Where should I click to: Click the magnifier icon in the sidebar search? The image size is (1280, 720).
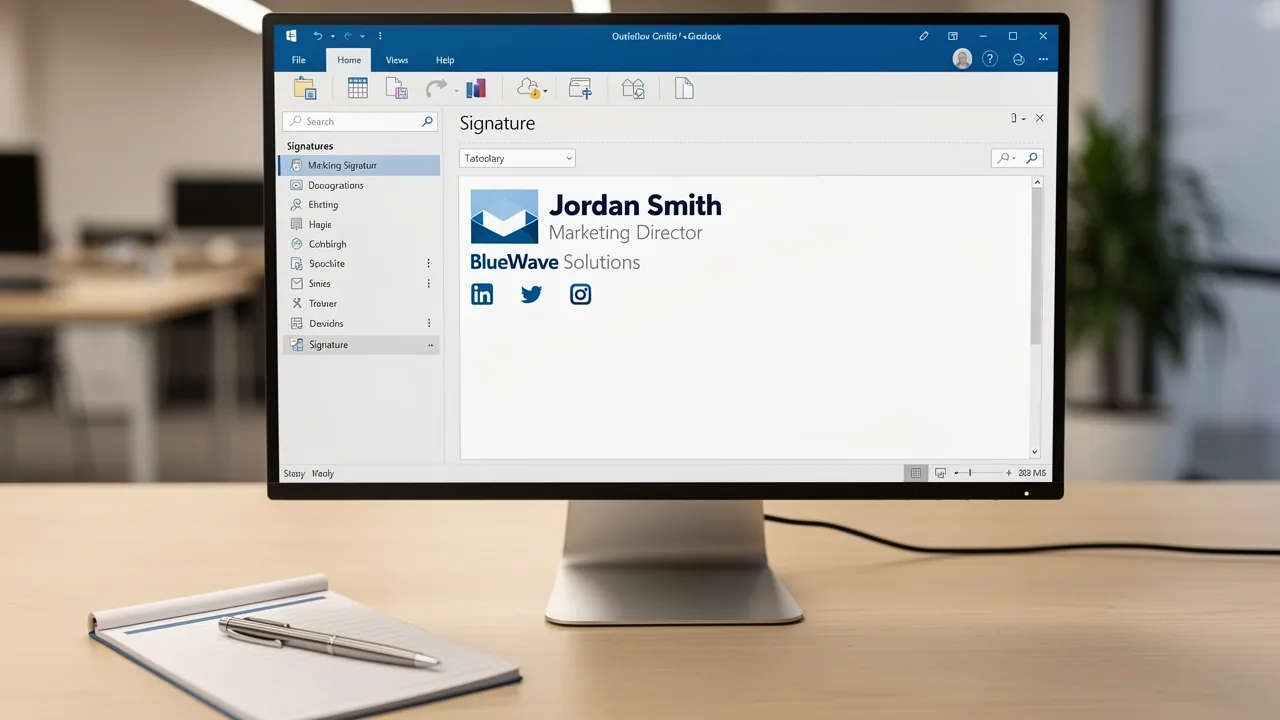point(428,121)
